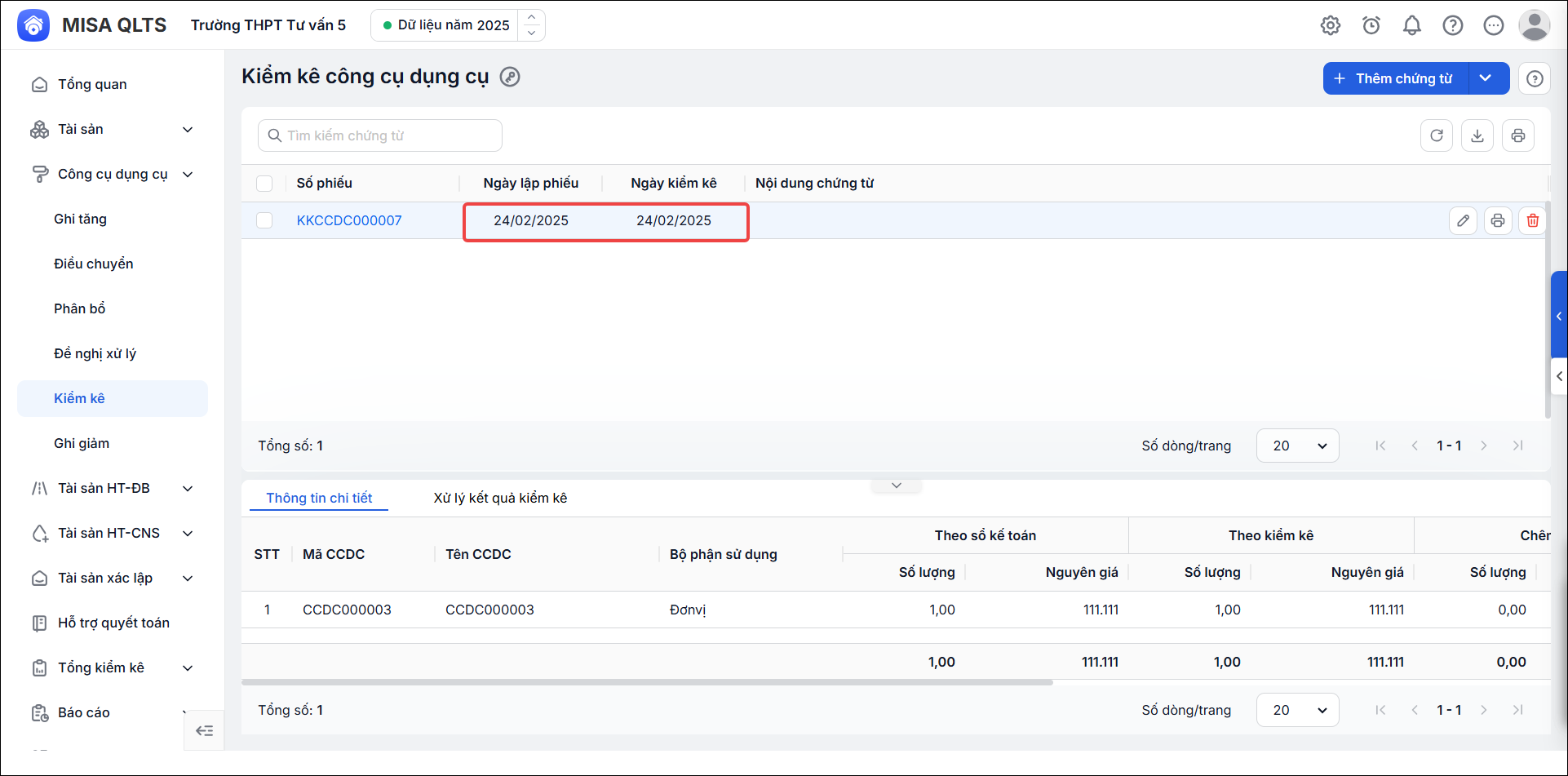Screen dimensions: 1568x776
Task: Select Kiểm kê submenu item
Action: click(113, 398)
